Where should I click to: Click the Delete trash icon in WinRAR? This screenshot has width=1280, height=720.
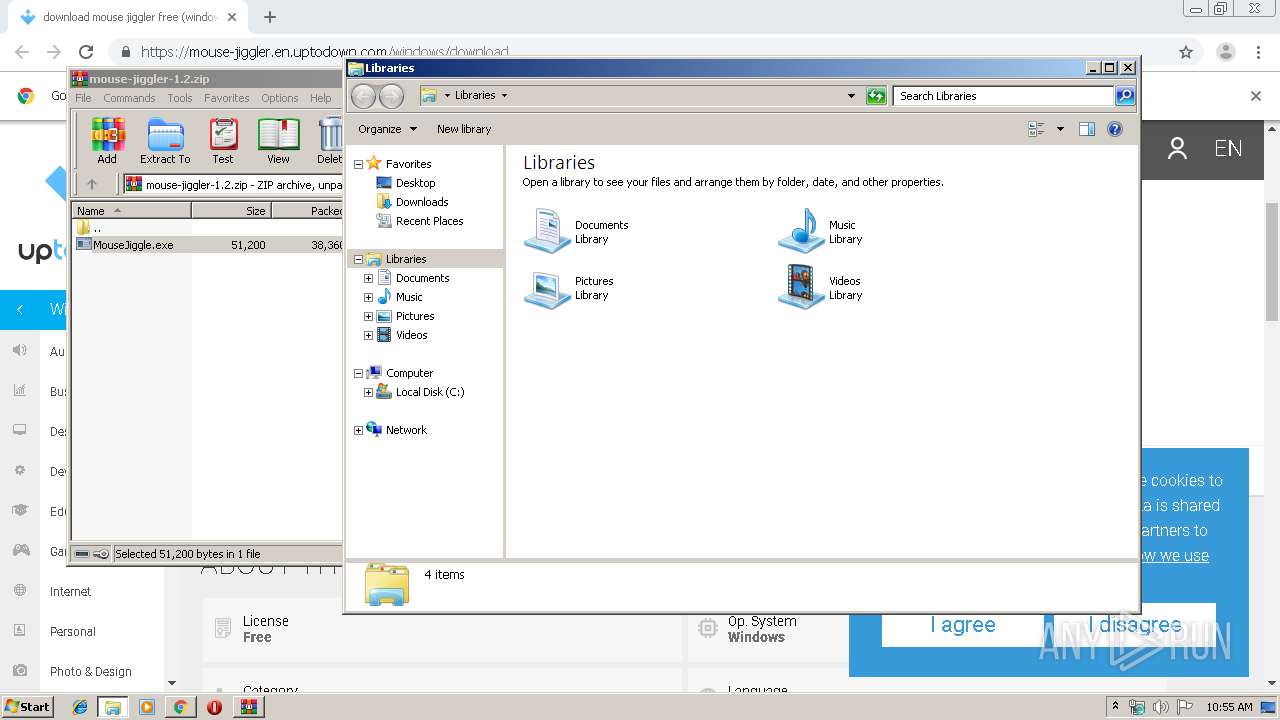[x=330, y=140]
